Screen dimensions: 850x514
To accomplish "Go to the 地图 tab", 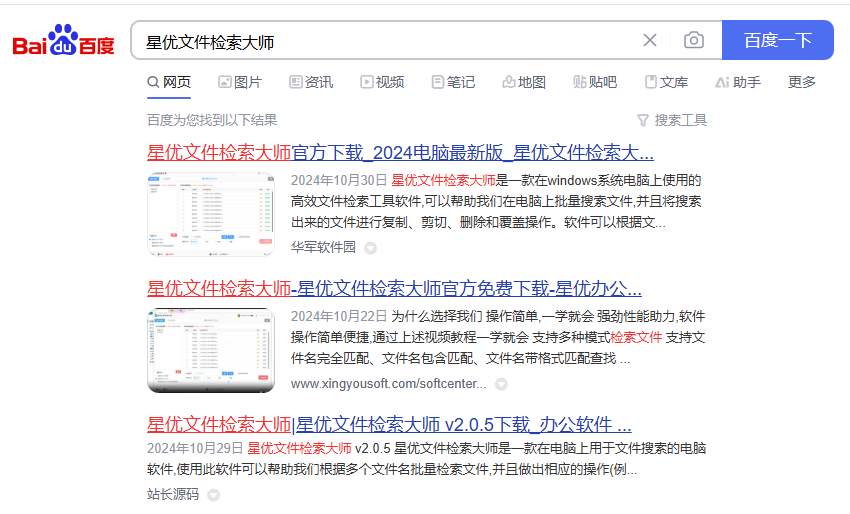I will (524, 82).
